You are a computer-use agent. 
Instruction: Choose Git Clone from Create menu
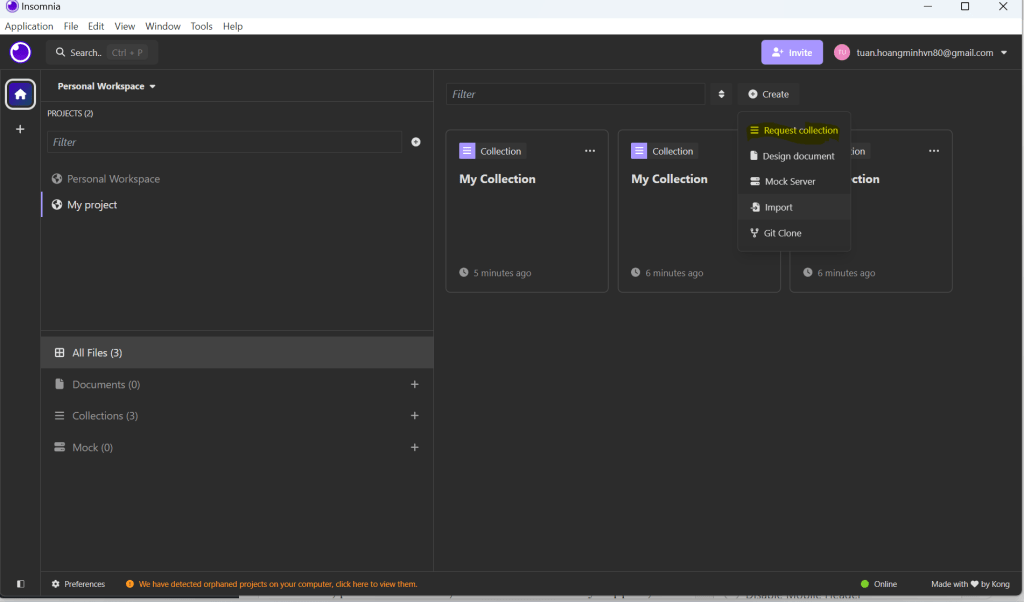(782, 233)
